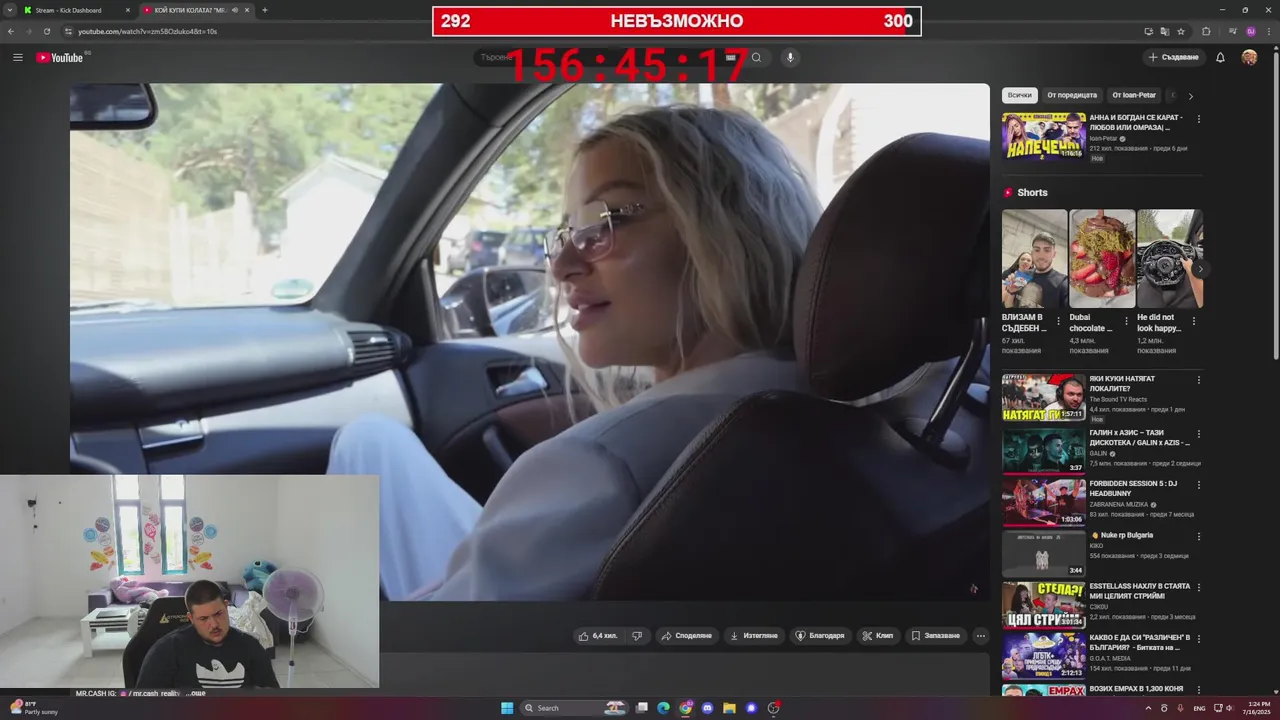Open Chrome extensions puzzle icon
The width and height of the screenshot is (1280, 720).
(1206, 31)
